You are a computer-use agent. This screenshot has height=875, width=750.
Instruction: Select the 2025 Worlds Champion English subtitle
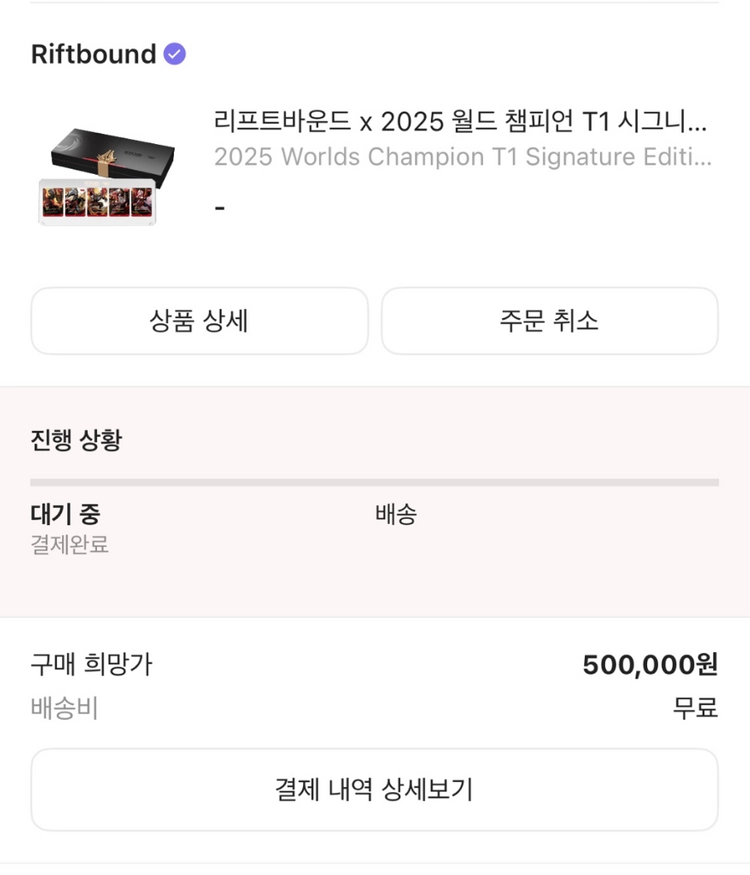tap(463, 157)
